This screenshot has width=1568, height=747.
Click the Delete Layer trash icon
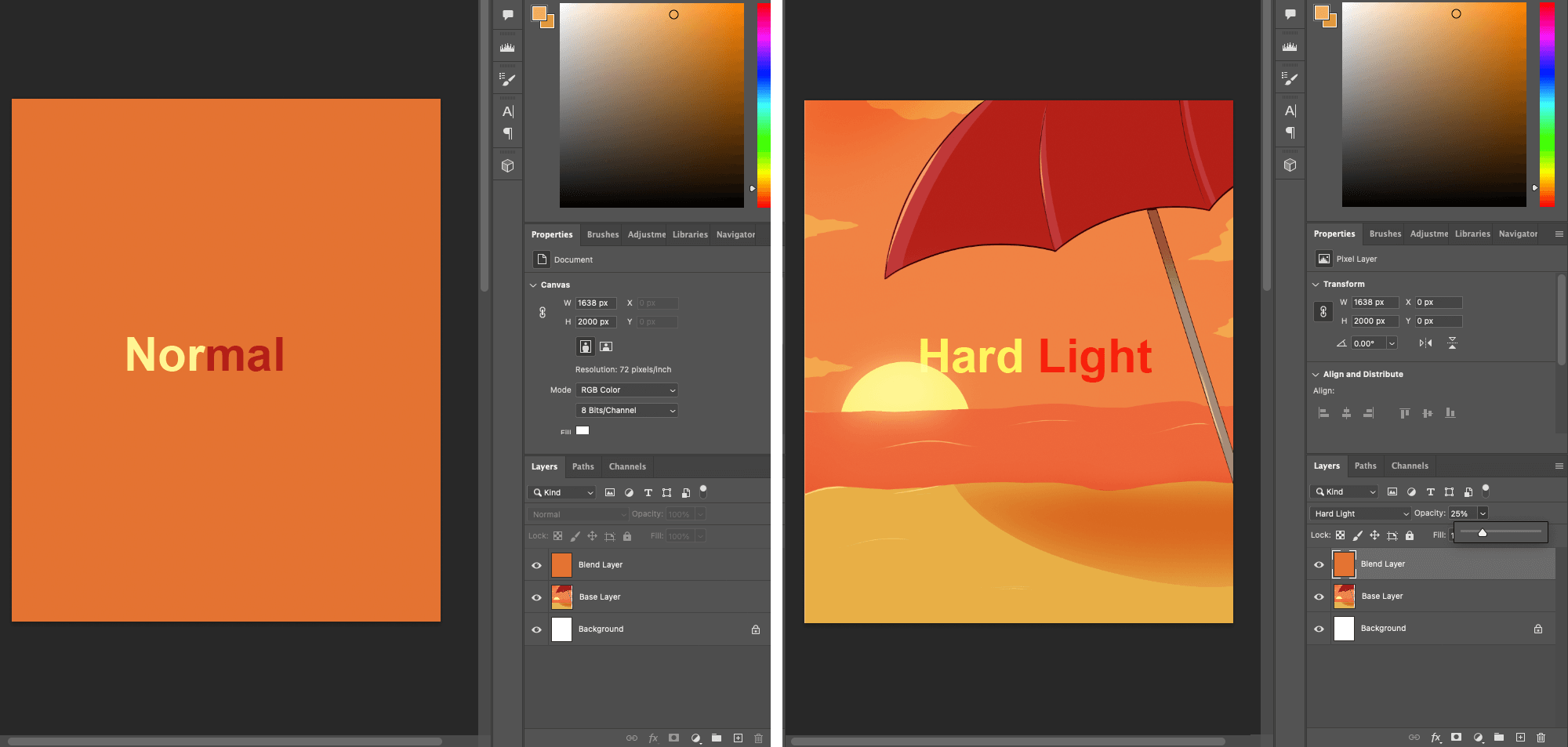point(758,738)
